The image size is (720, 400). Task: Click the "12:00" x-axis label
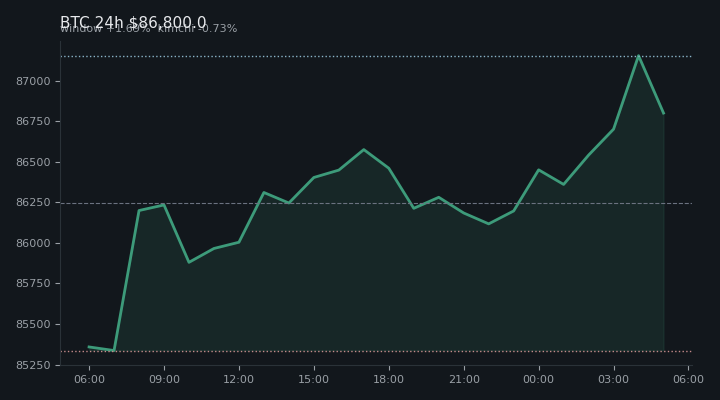239,379
